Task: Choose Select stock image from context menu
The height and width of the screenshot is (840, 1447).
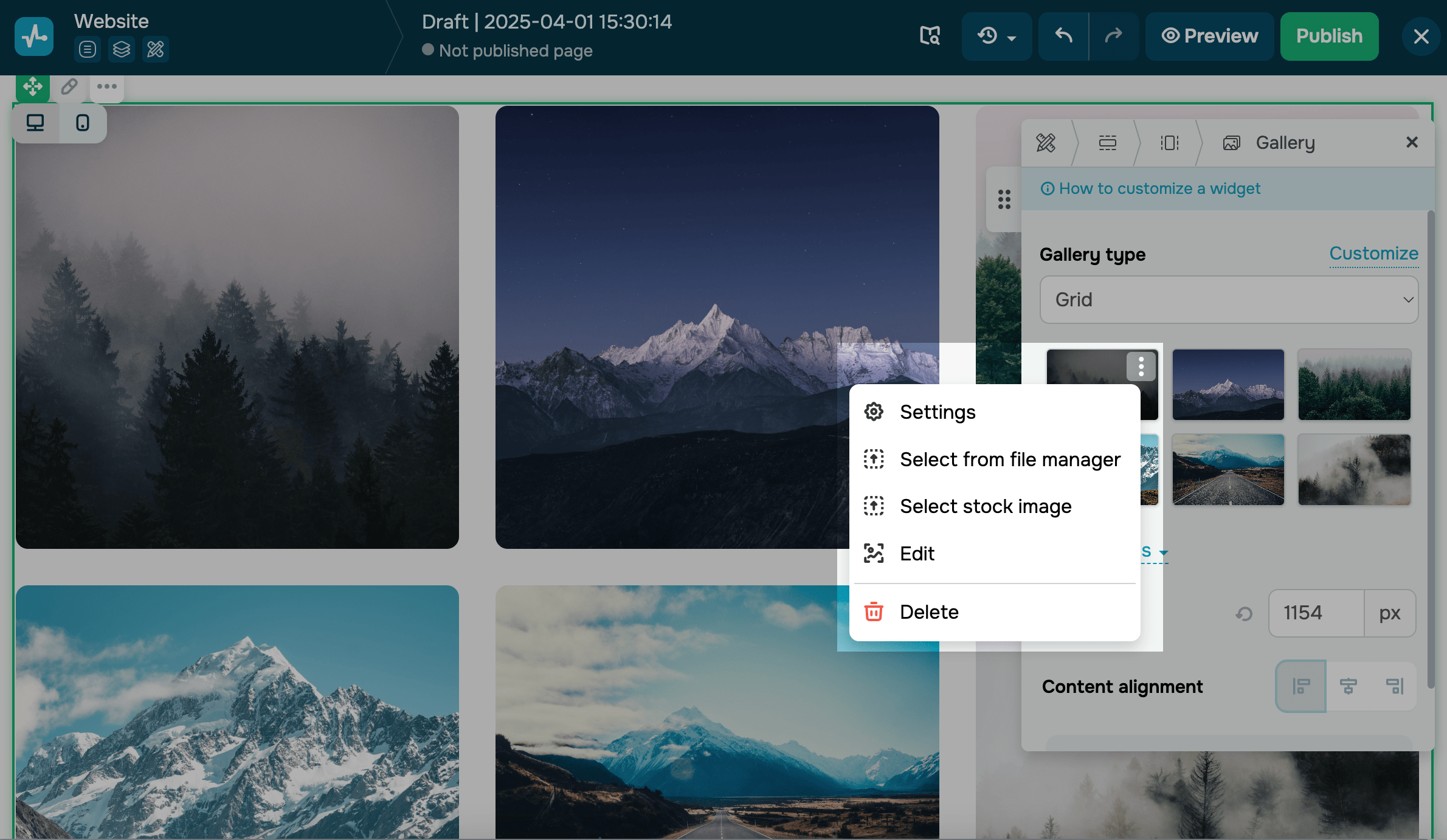Action: click(x=985, y=506)
